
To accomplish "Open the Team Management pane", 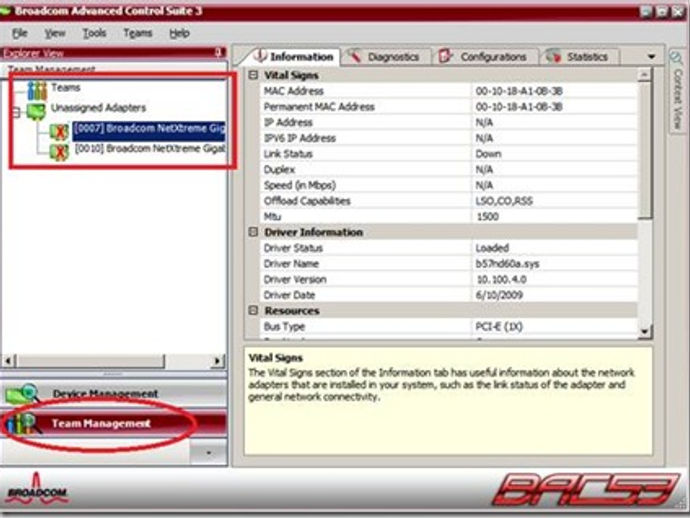I will click(114, 423).
